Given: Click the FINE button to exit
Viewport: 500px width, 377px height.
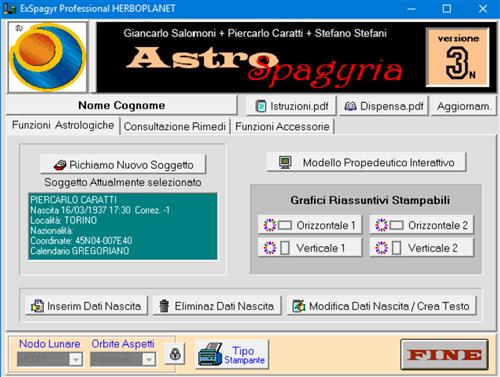Looking at the screenshot, I should point(444,354).
